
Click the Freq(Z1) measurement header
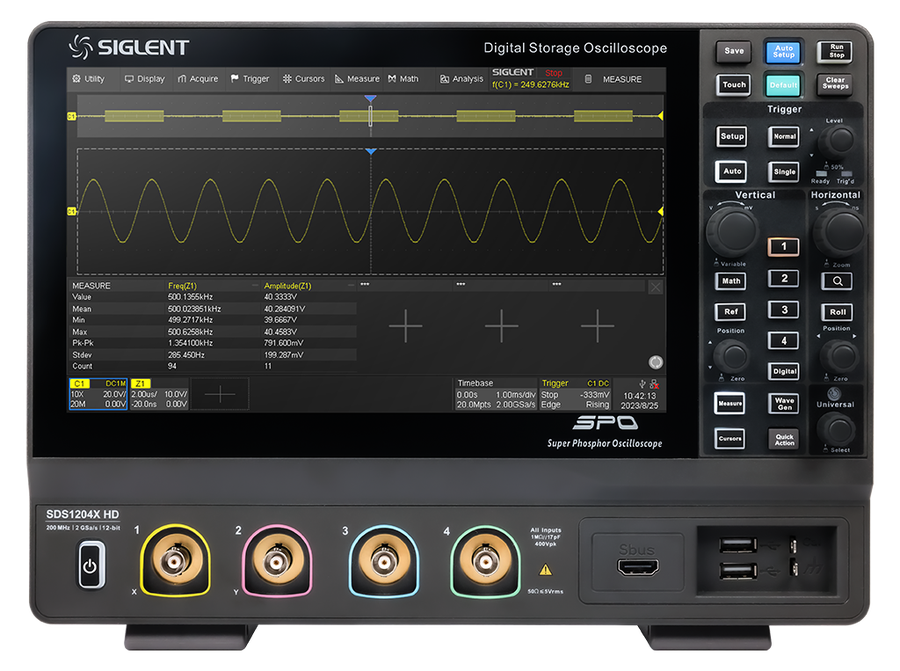coord(183,286)
